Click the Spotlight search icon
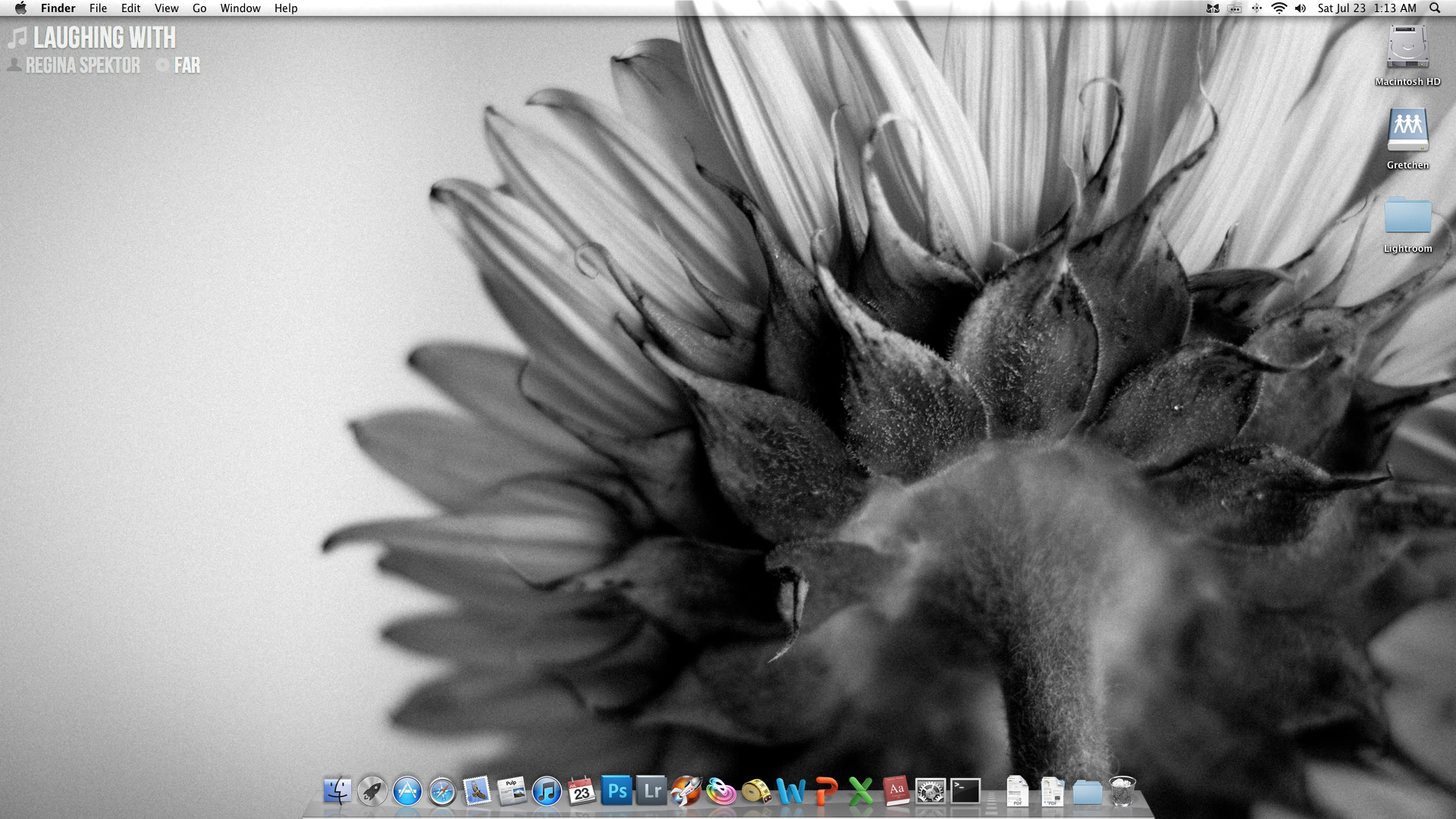1456x819 pixels. point(1435,8)
